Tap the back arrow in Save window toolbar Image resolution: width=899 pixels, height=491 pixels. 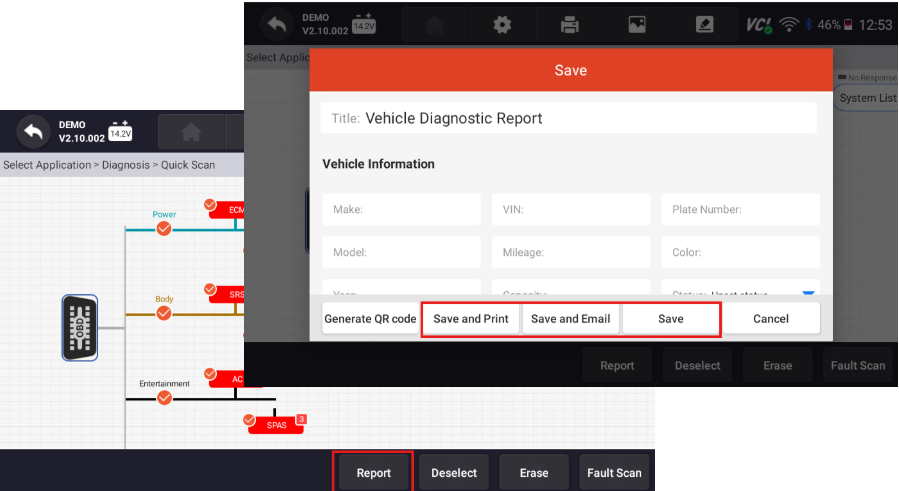click(x=277, y=25)
